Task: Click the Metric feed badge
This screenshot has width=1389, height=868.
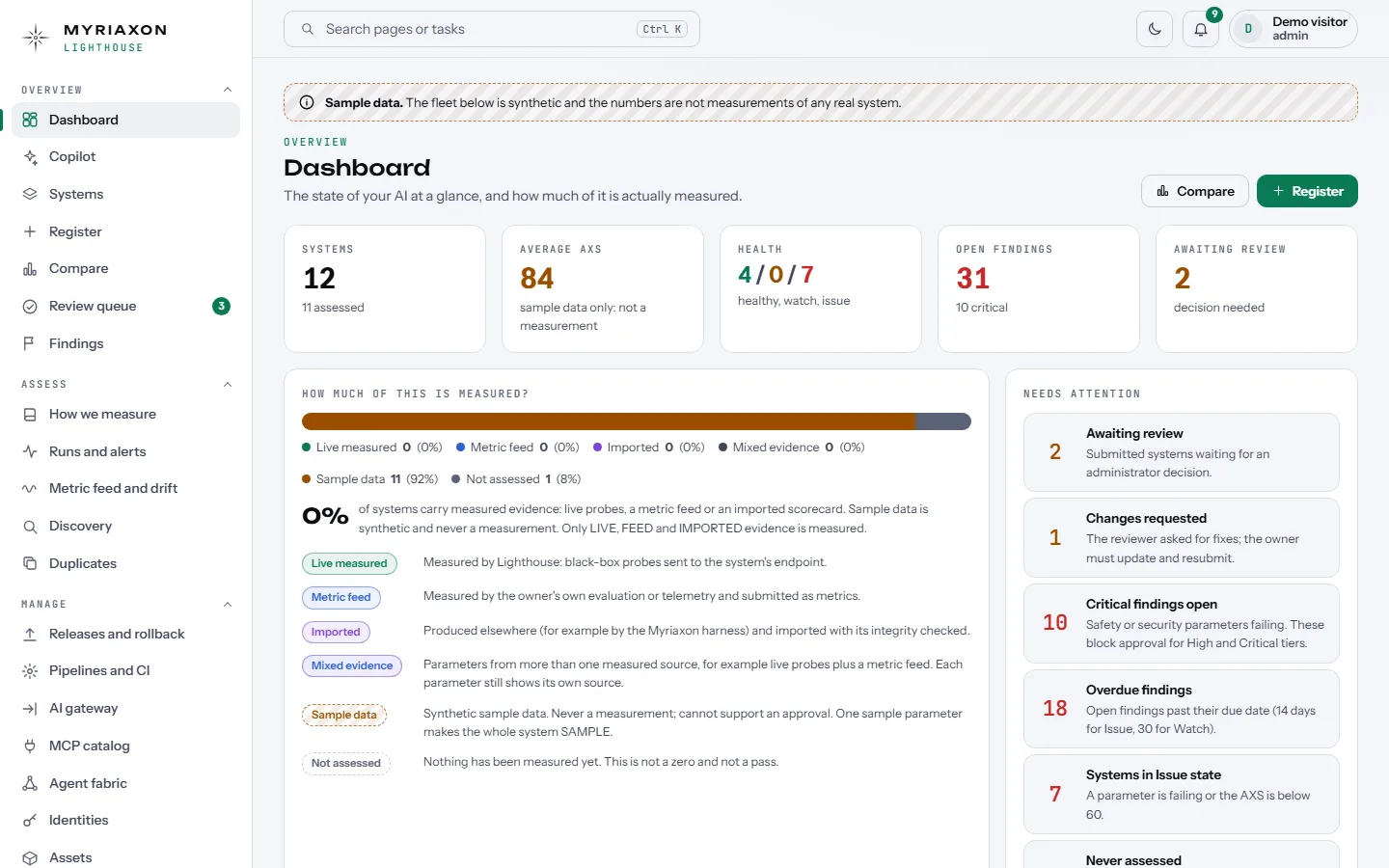Action: point(341,597)
